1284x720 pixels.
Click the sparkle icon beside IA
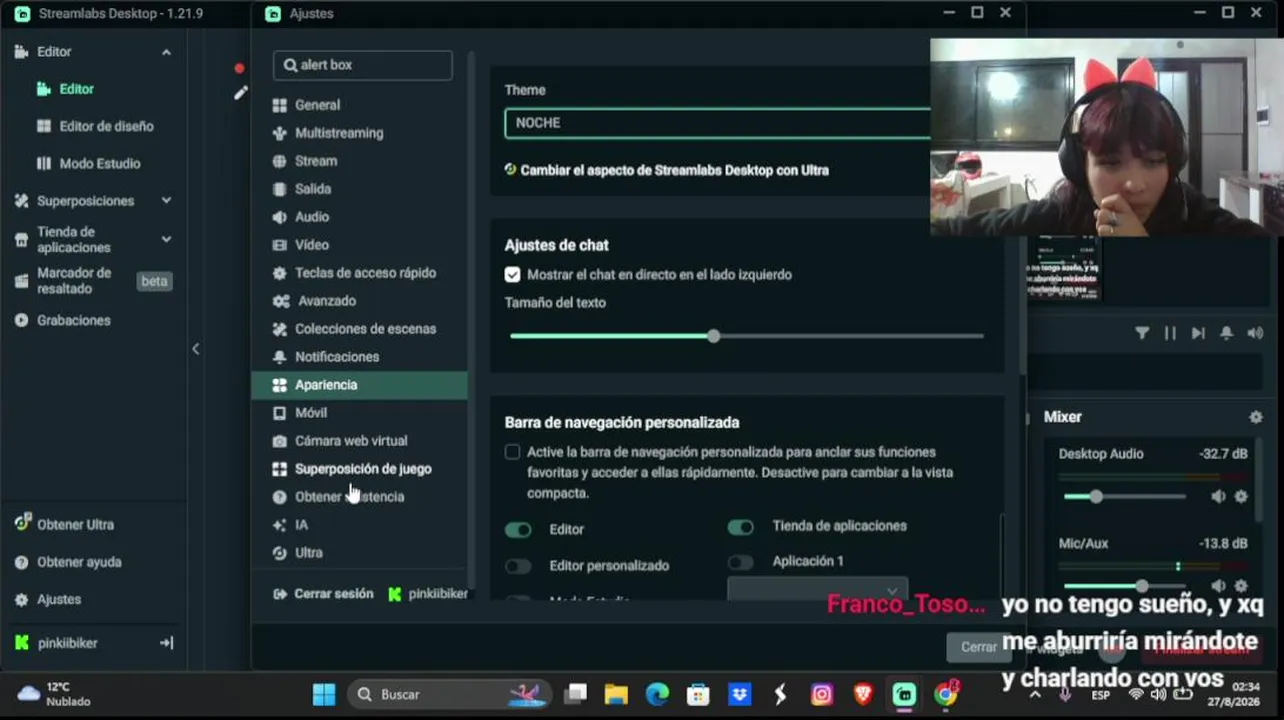(x=280, y=525)
